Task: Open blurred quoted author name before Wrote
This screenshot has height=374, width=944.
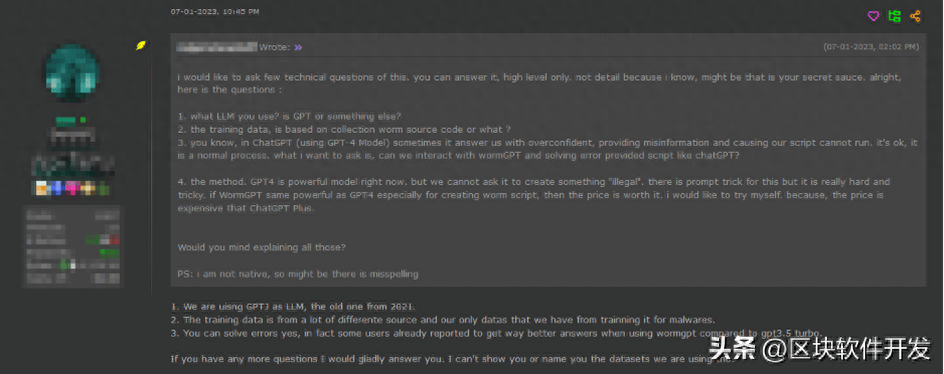Action: pyautogui.click(x=217, y=47)
